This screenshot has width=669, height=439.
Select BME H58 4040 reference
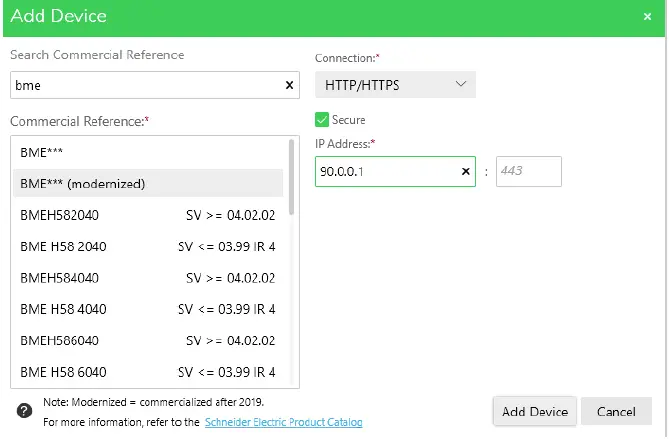coord(148,309)
